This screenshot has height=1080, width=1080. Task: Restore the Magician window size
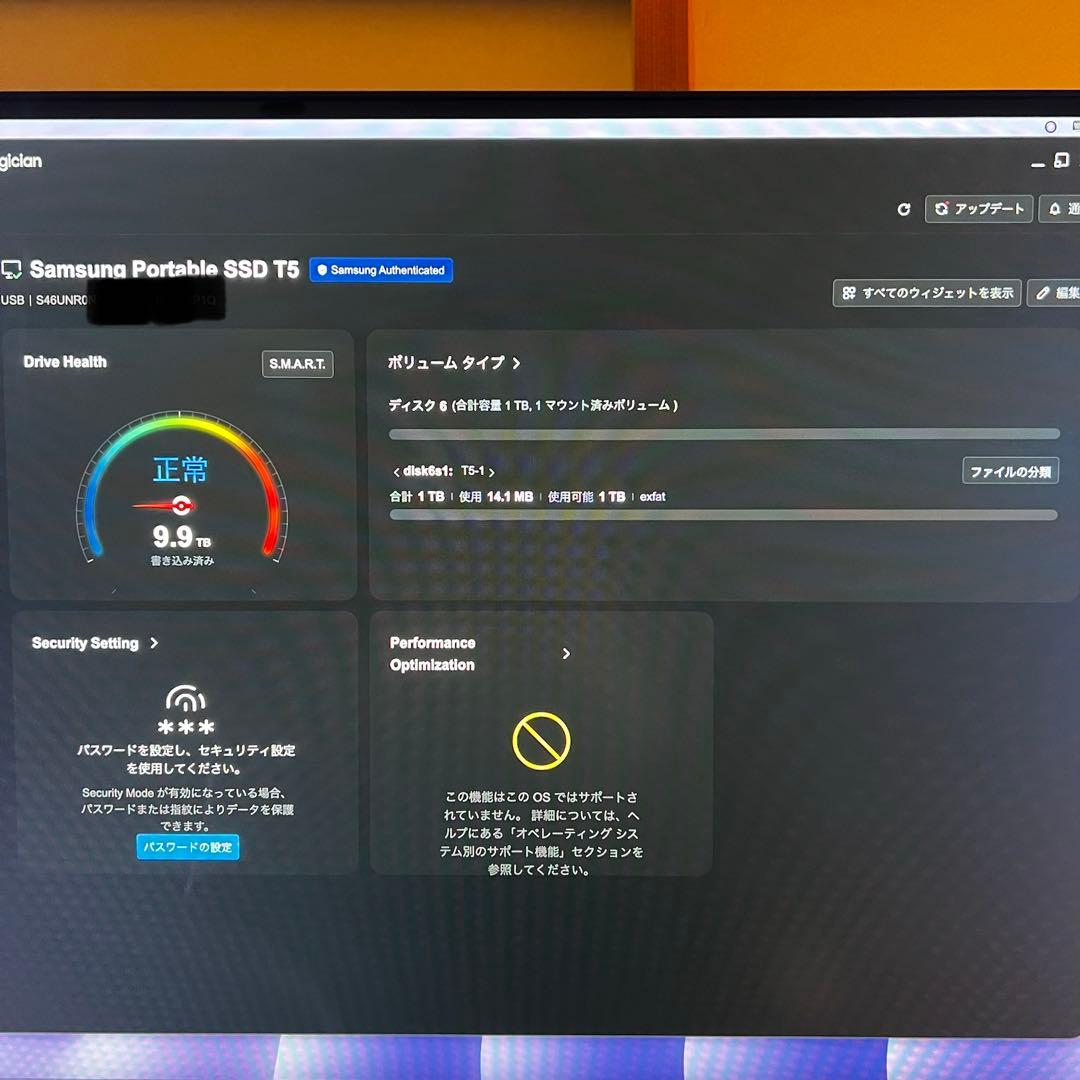tap(1062, 160)
